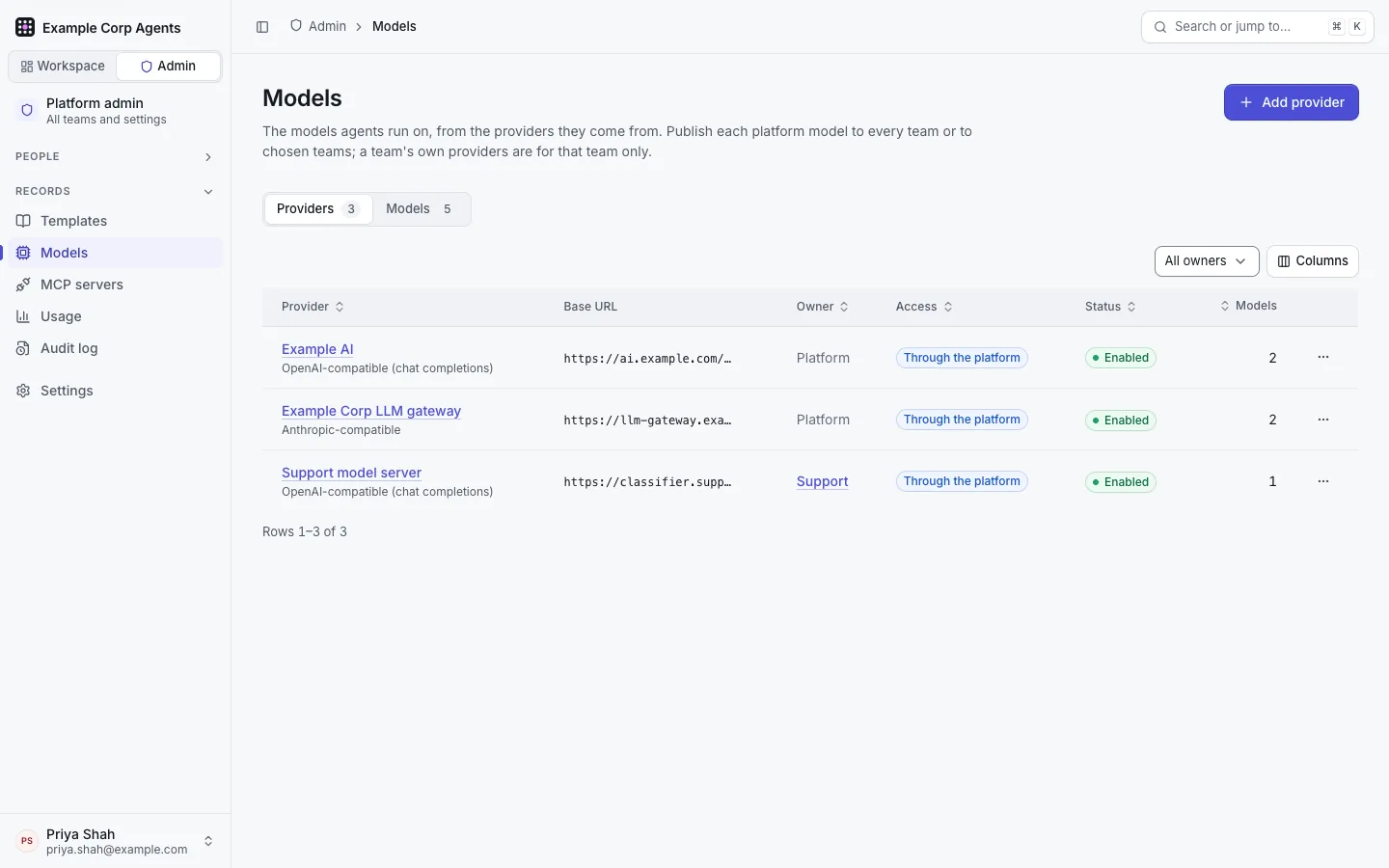Select the Models tab with 5 items
The height and width of the screenshot is (868, 1389).
tap(420, 209)
